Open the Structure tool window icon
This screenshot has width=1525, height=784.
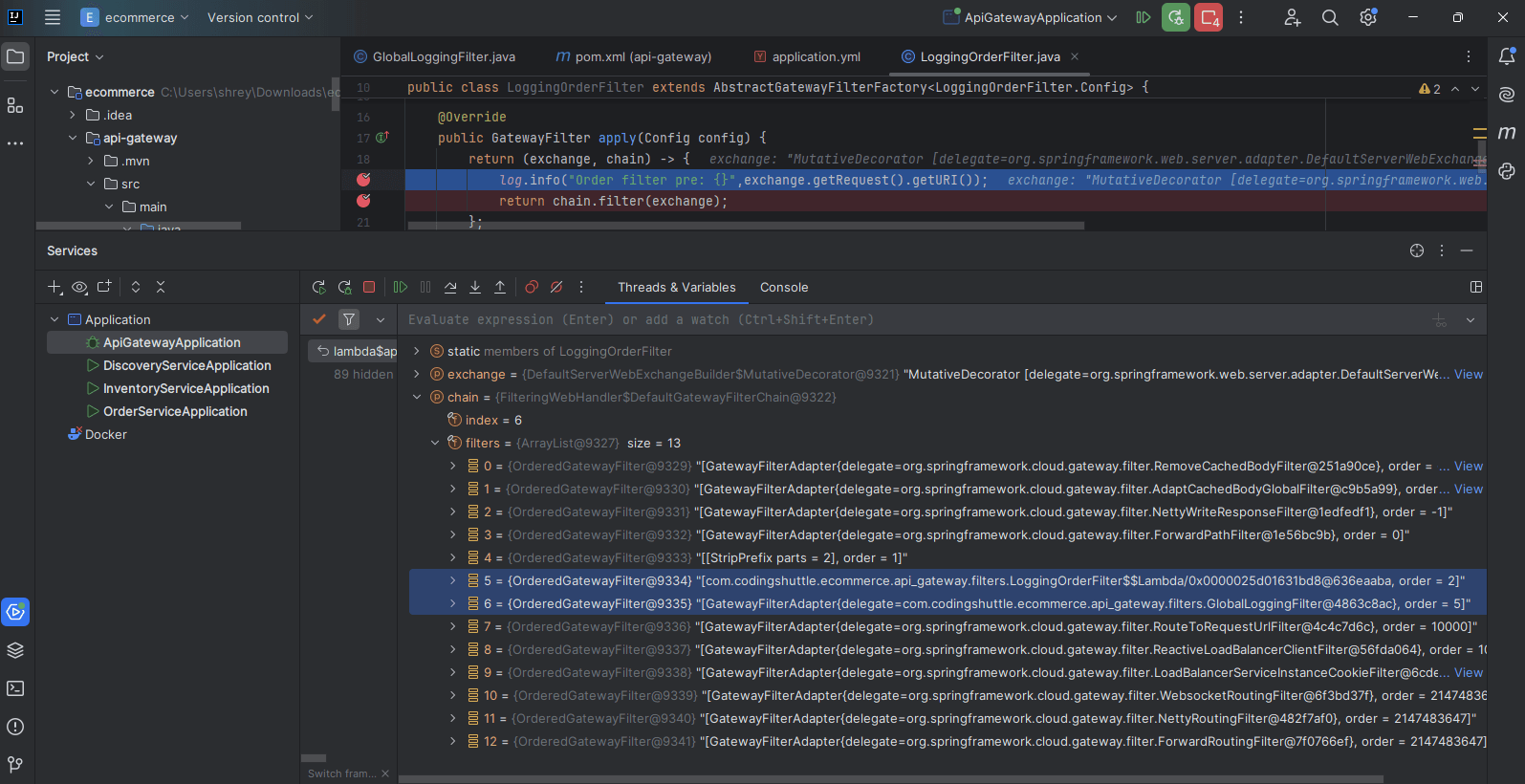click(15, 105)
